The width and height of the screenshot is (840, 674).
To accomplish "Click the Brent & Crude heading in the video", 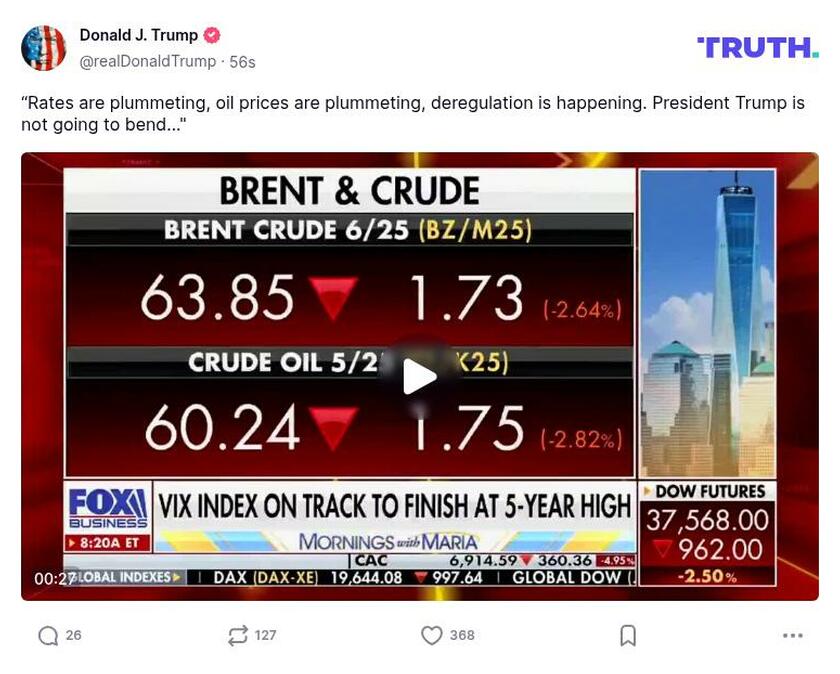I will tap(349, 190).
